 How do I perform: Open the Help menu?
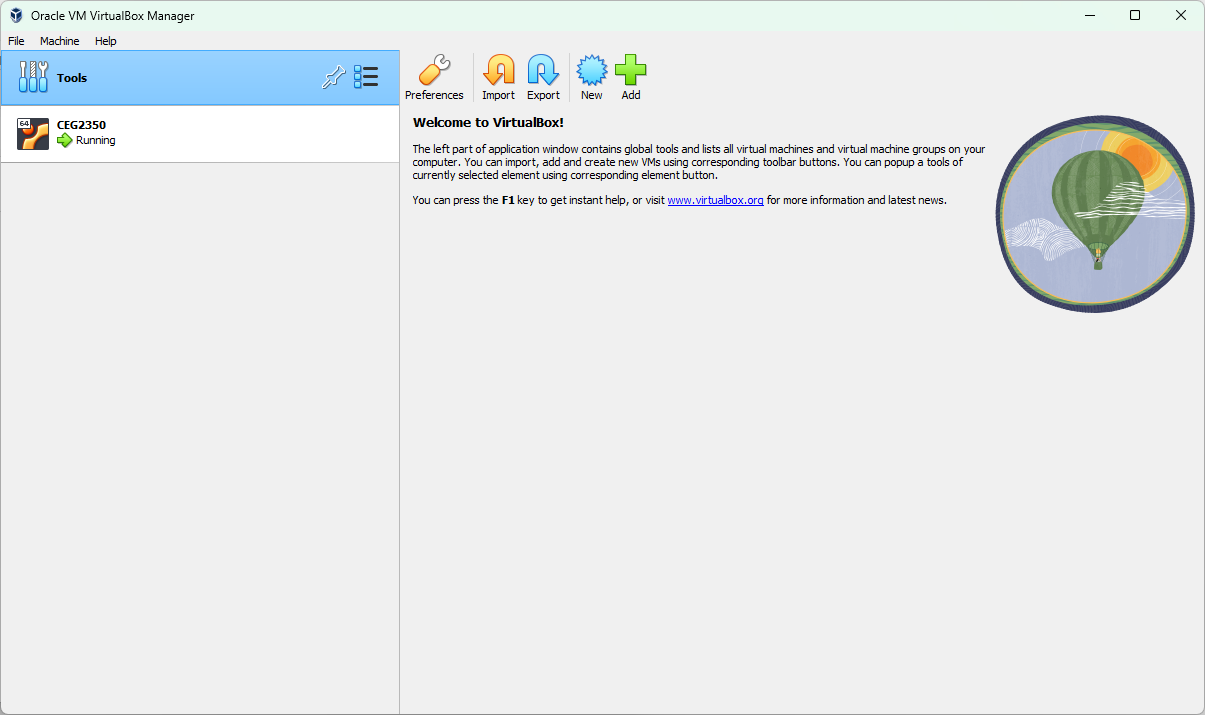click(105, 41)
